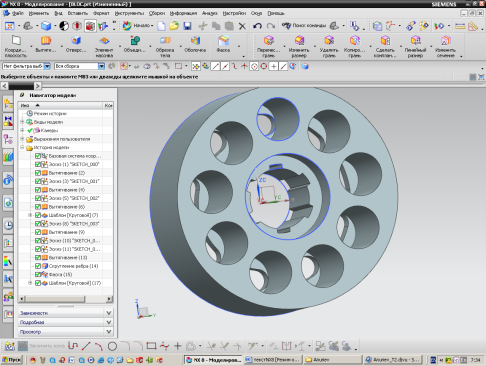This screenshot has width=486, height=366.
Task: Expand the Dependencies panel chevron
Action: [x=108, y=313]
